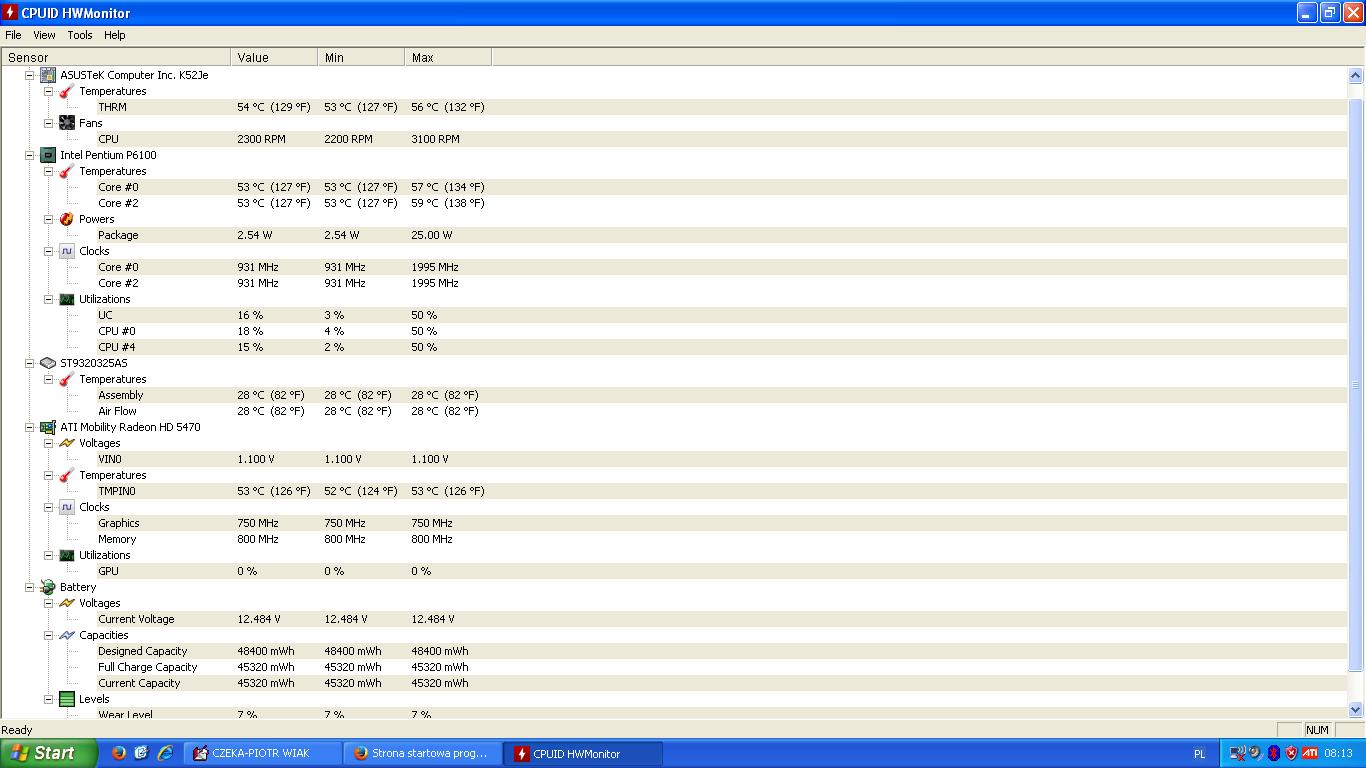Collapse the Fans group
This screenshot has height=768, width=1366.
(49, 123)
